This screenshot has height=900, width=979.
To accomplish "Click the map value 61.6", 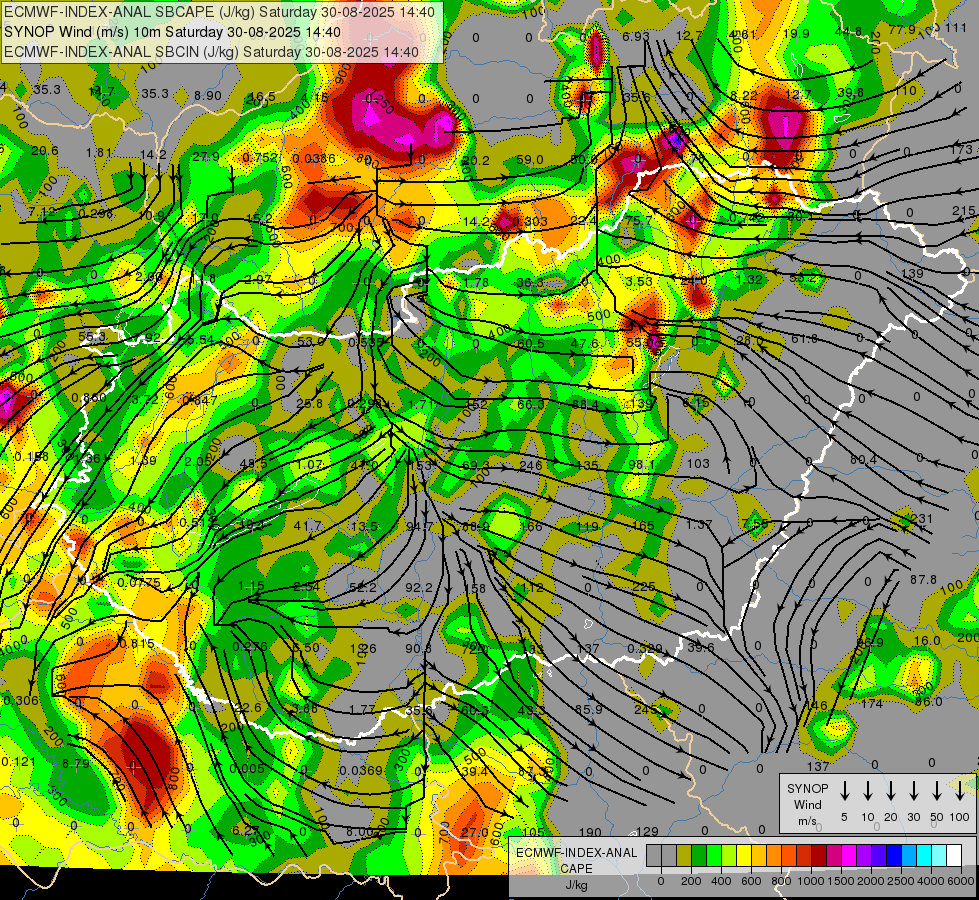I will point(804,338).
